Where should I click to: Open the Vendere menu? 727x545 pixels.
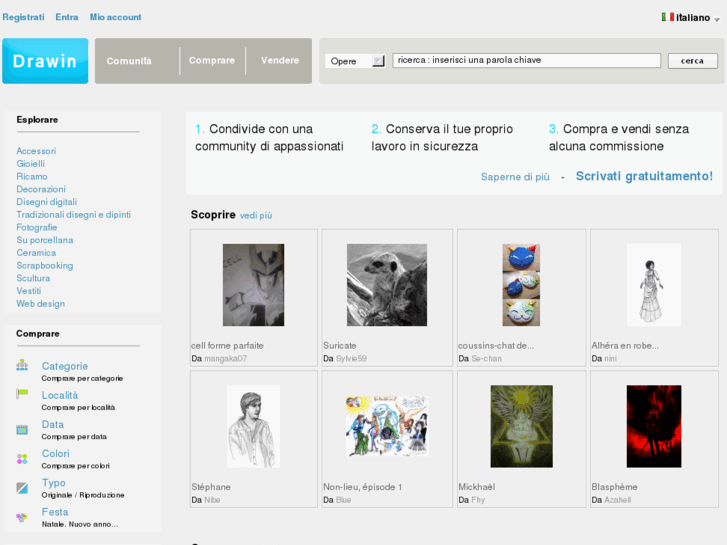tap(280, 60)
